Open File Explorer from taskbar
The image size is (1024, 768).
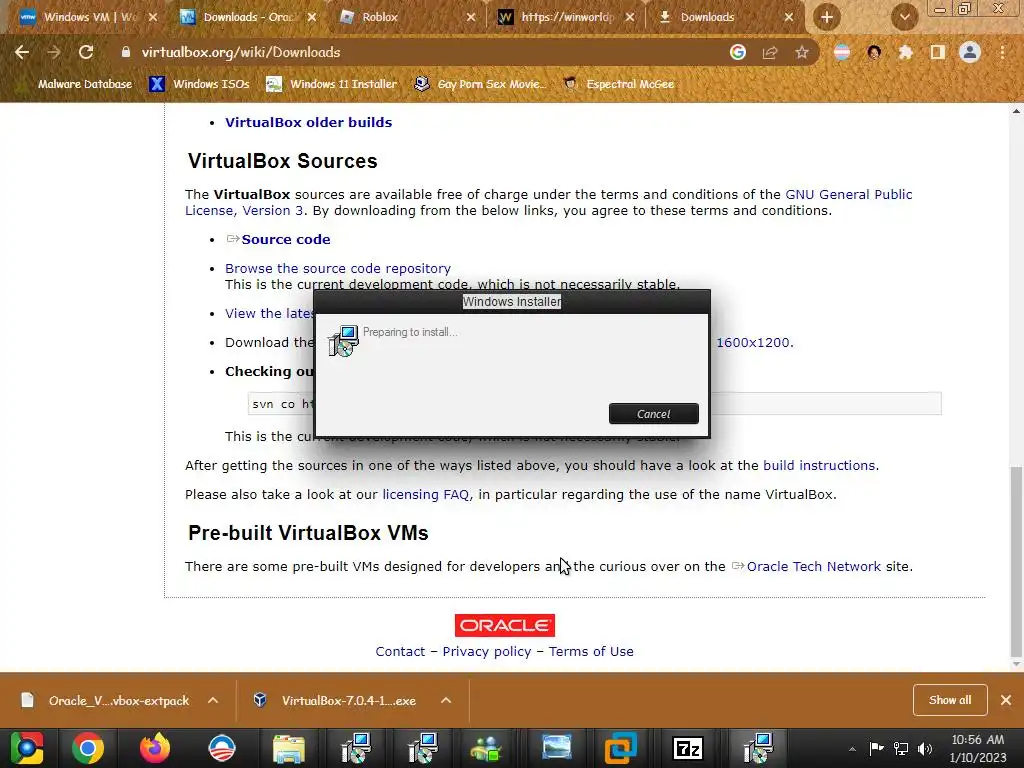click(288, 748)
